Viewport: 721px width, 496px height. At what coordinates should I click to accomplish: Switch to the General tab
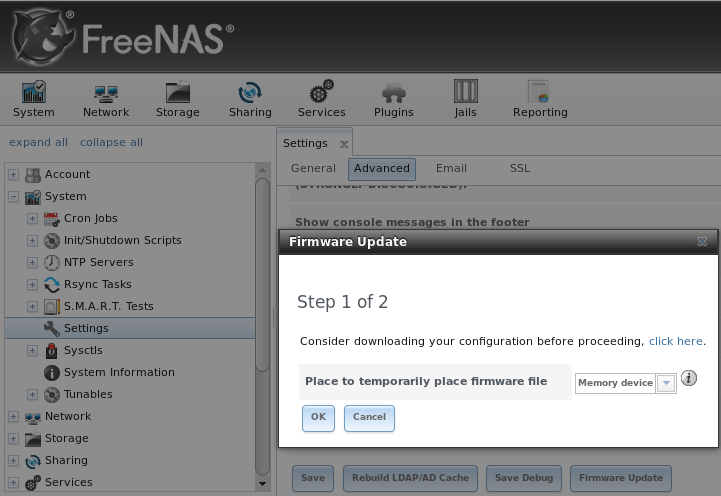coord(313,169)
